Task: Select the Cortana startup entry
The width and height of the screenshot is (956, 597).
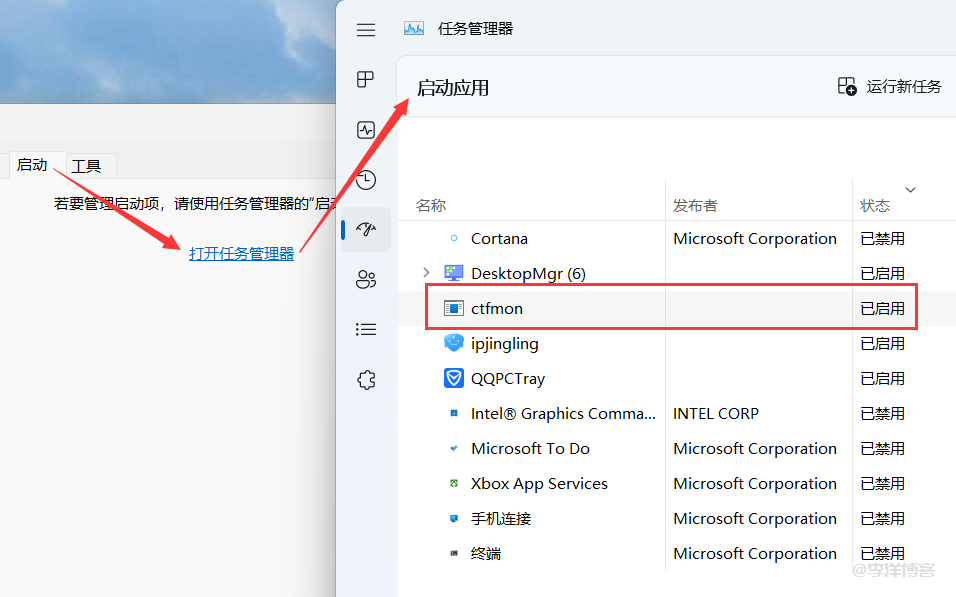Action: (499, 238)
